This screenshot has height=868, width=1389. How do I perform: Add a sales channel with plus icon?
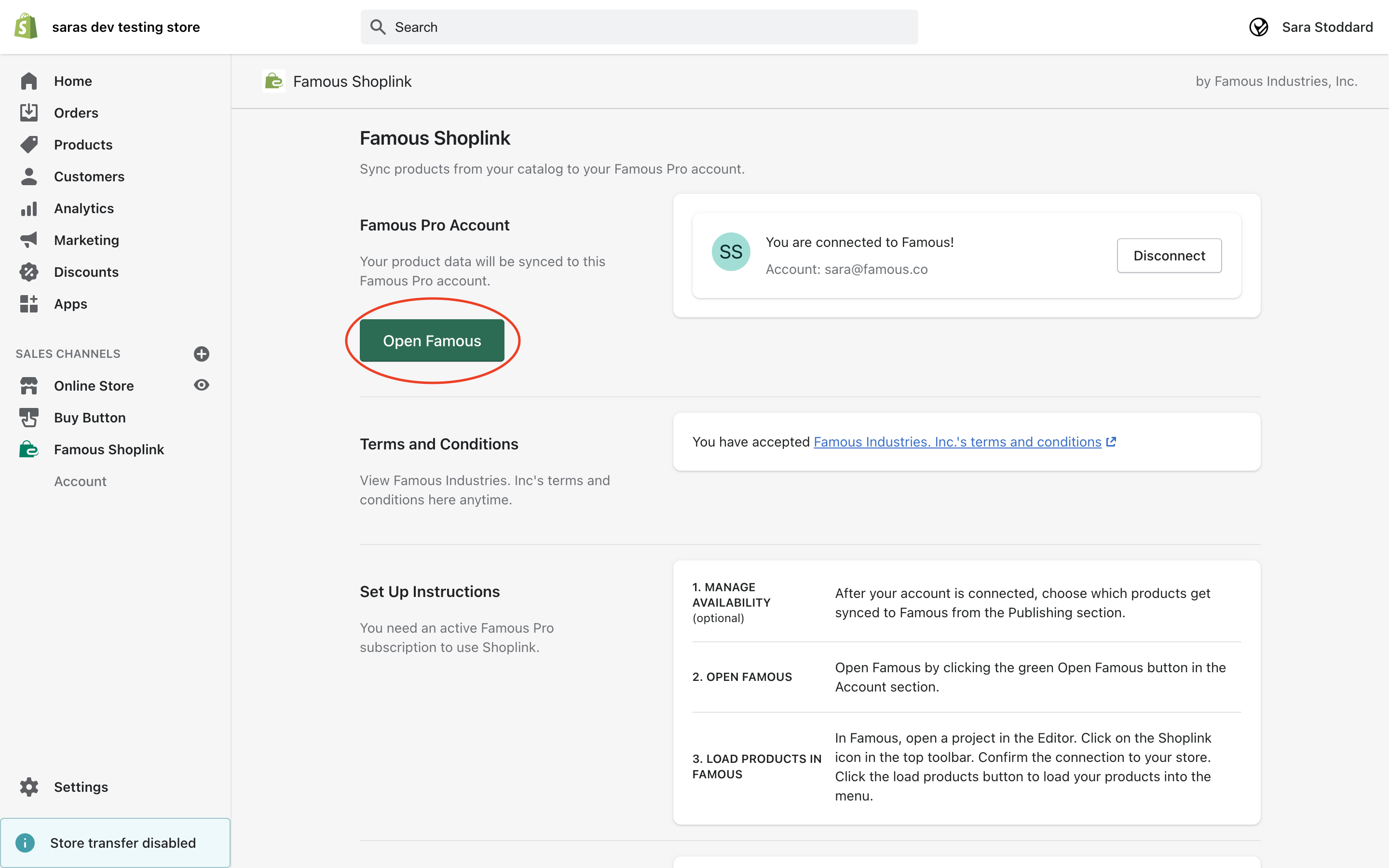click(202, 353)
